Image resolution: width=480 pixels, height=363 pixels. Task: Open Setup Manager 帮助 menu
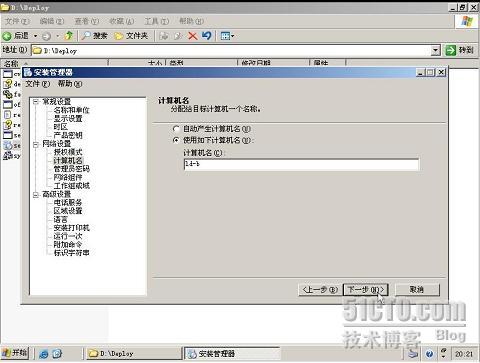click(x=70, y=84)
